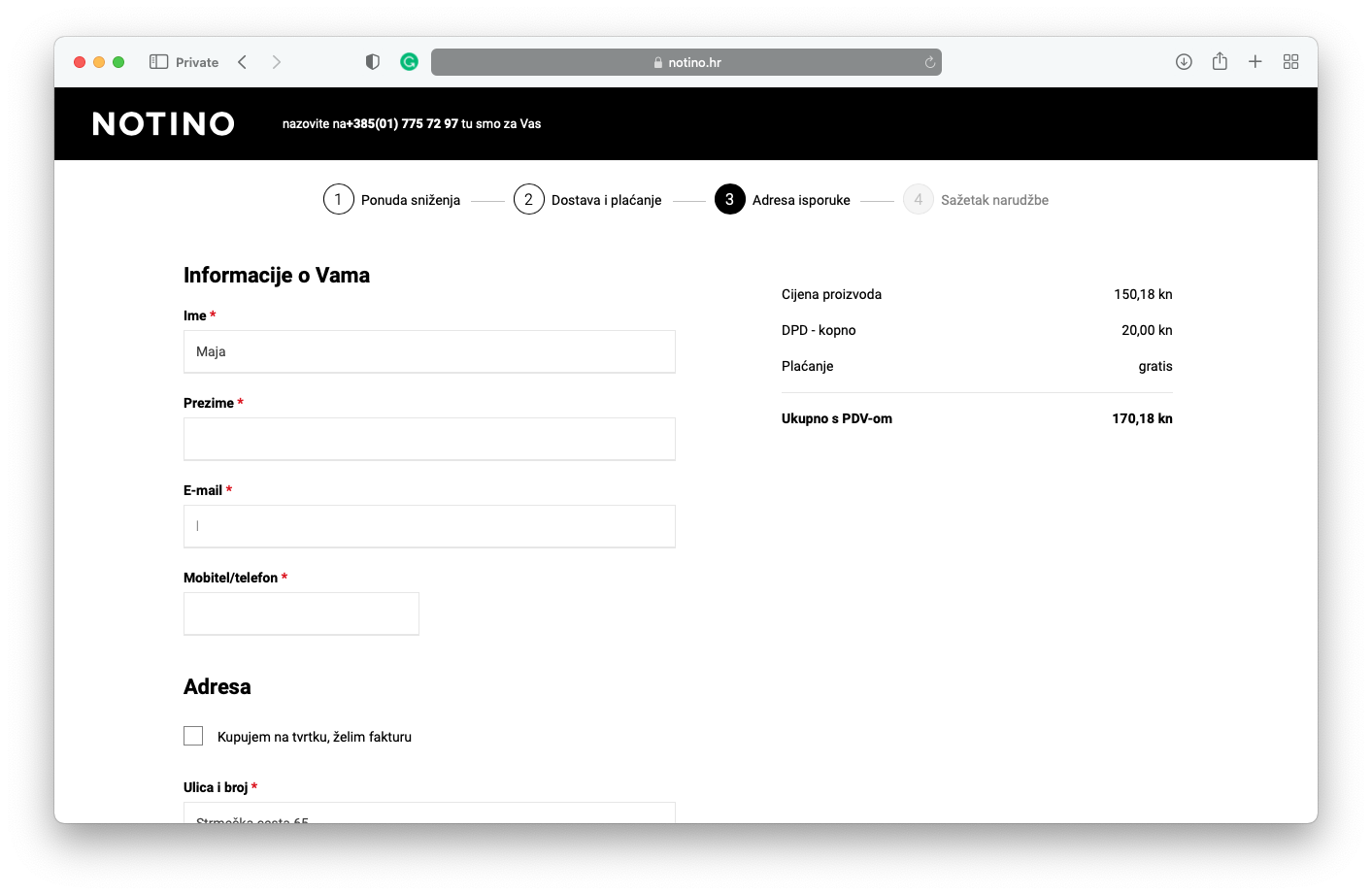Go to step 1 Ponuda sniženja
Screen dimensions: 1372x895
tap(391, 200)
